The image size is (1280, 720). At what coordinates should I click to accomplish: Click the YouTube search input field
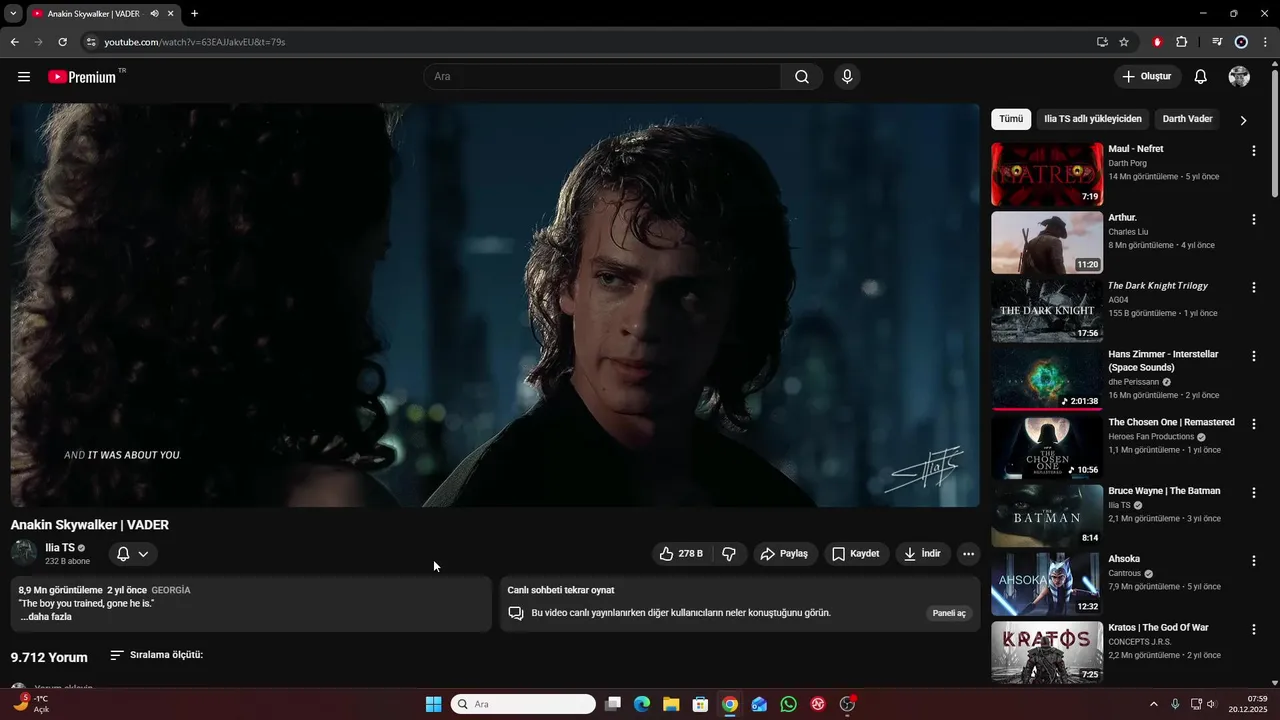[602, 77]
